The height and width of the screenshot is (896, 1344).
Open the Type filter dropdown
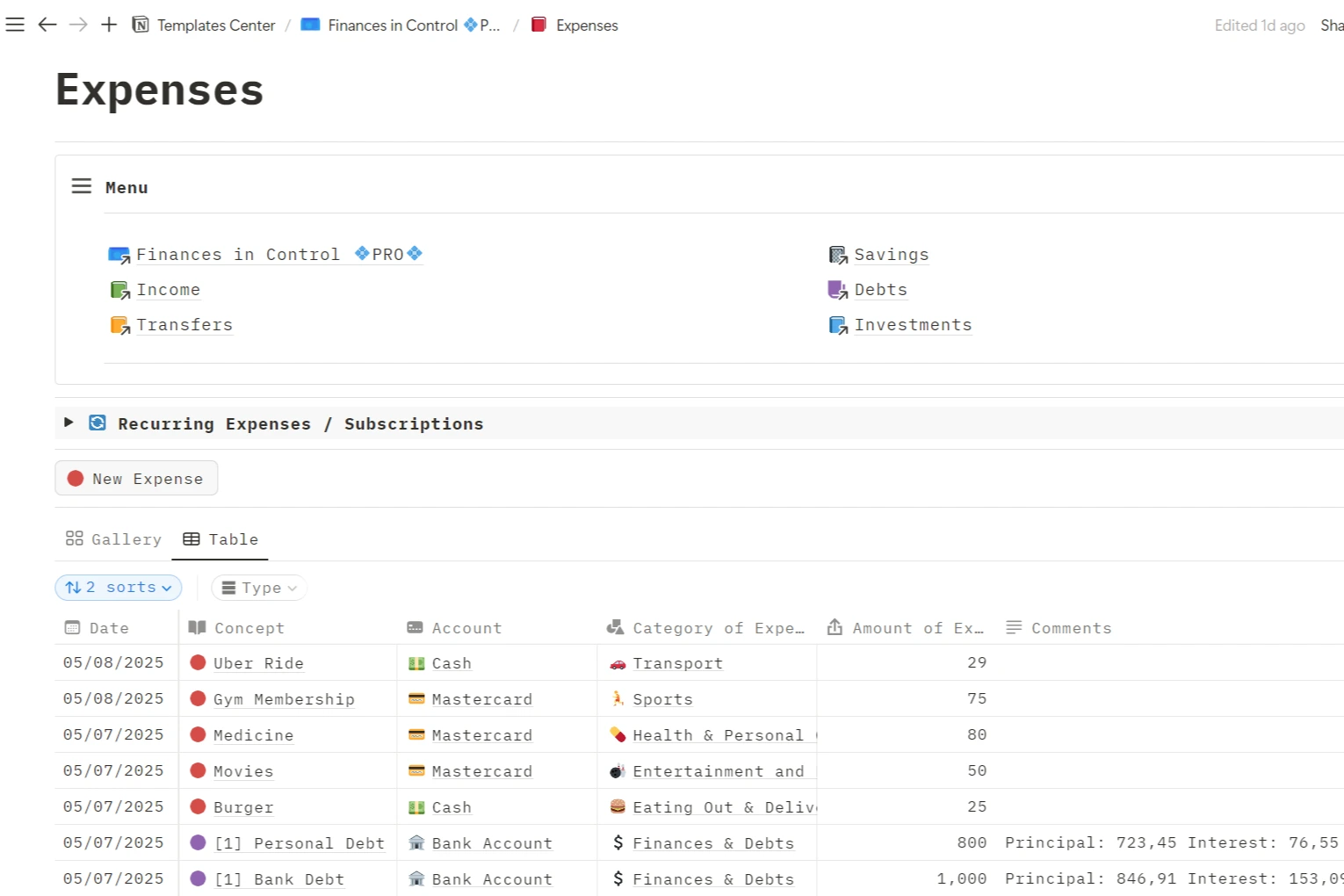259,588
